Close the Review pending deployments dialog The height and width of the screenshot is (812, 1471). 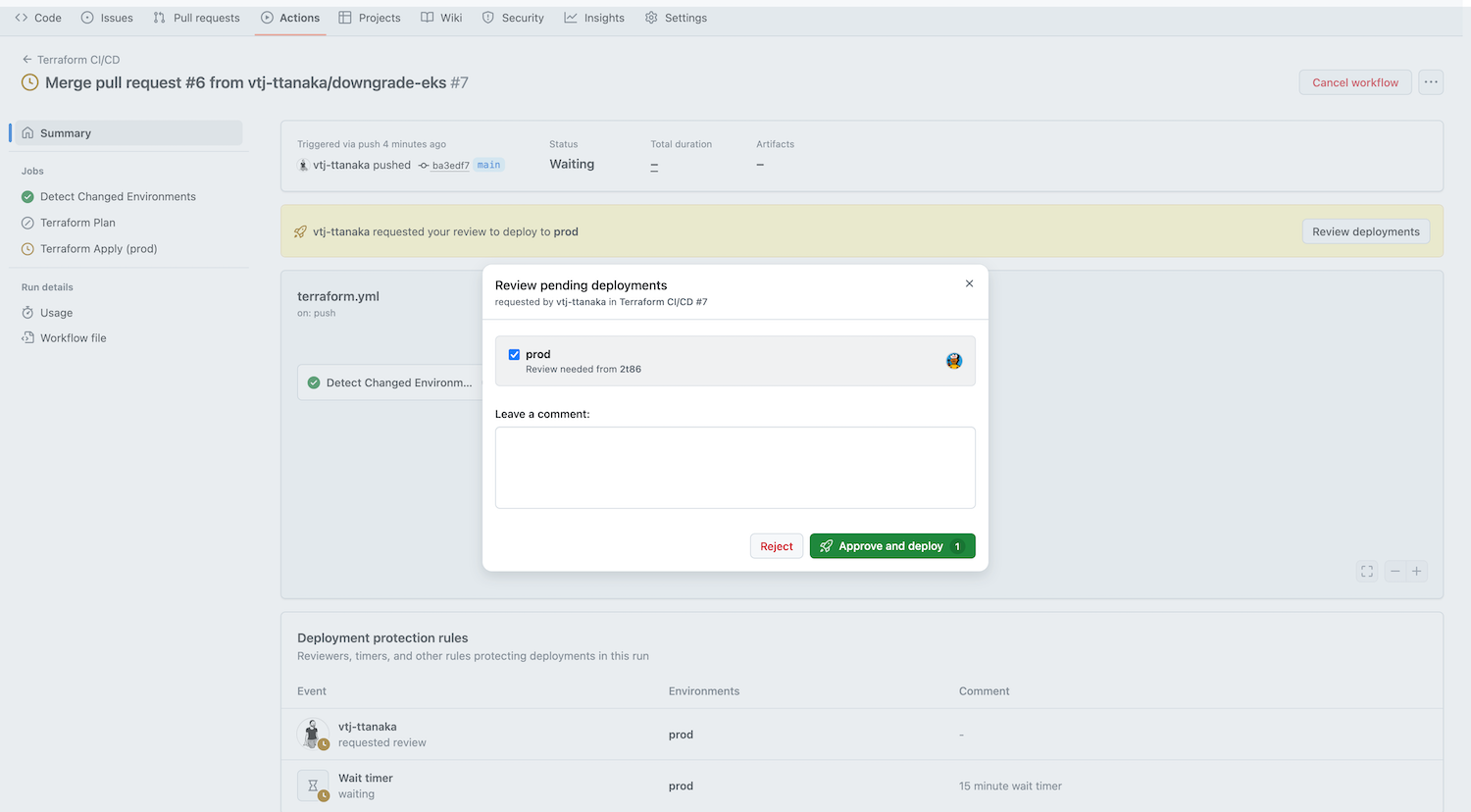969,284
